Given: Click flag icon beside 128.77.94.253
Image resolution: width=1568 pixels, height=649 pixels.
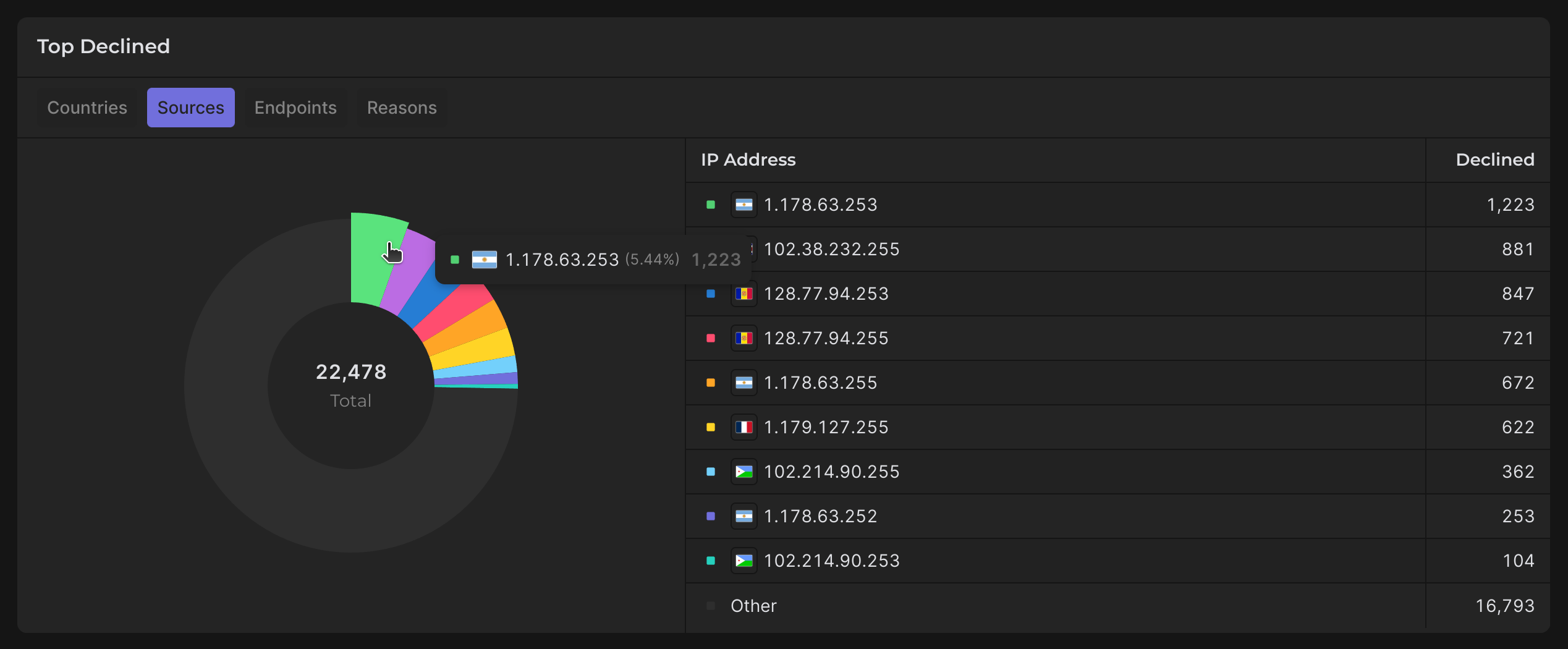Looking at the screenshot, I should (x=744, y=294).
